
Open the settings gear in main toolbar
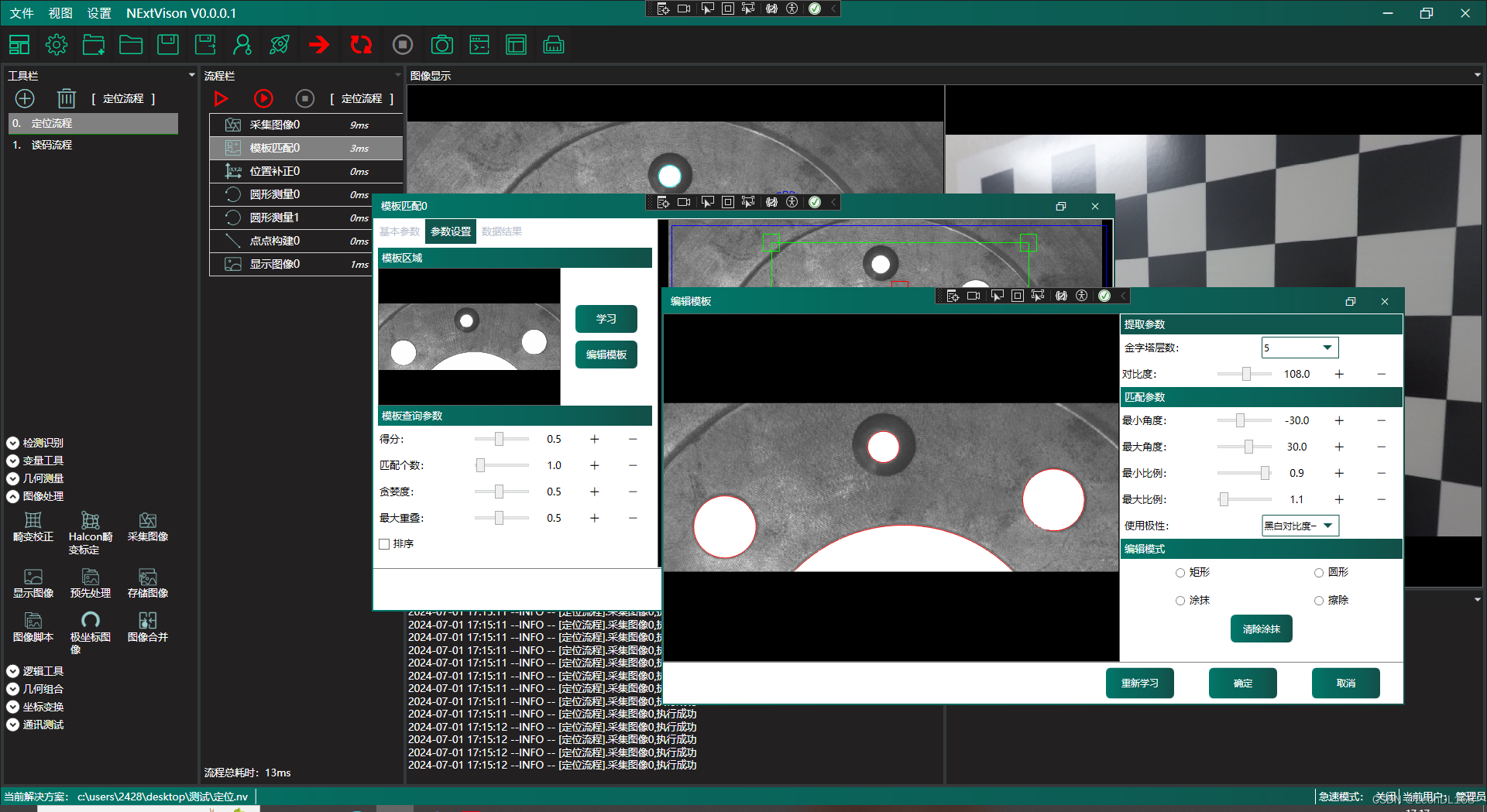[57, 45]
